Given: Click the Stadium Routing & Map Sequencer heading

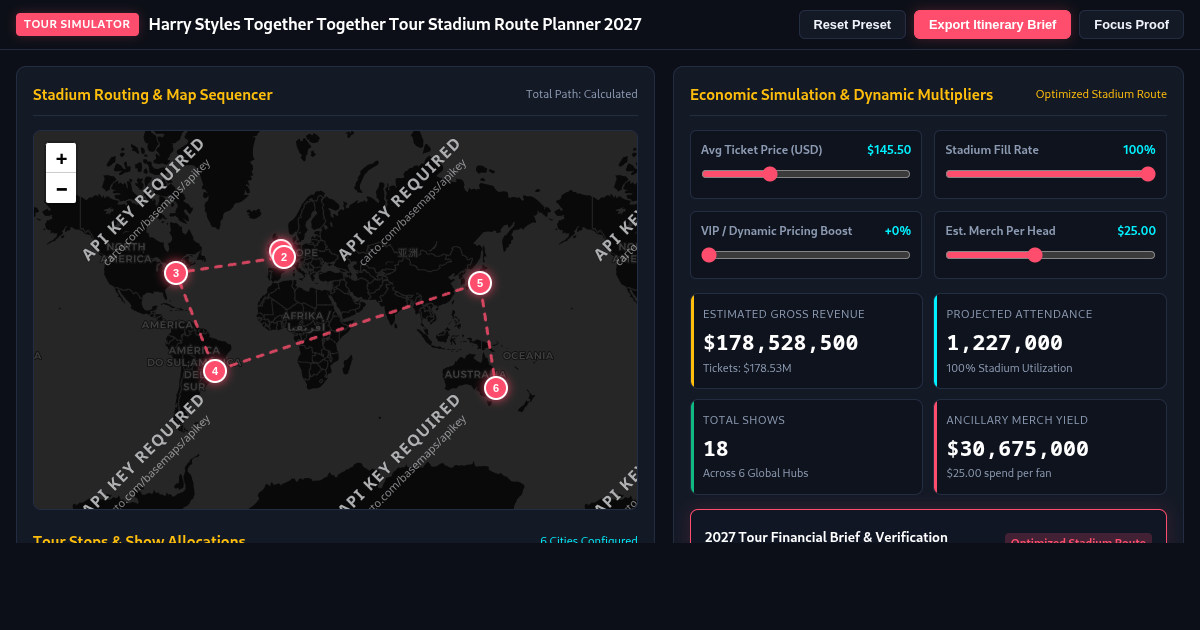Looking at the screenshot, I should (x=153, y=95).
